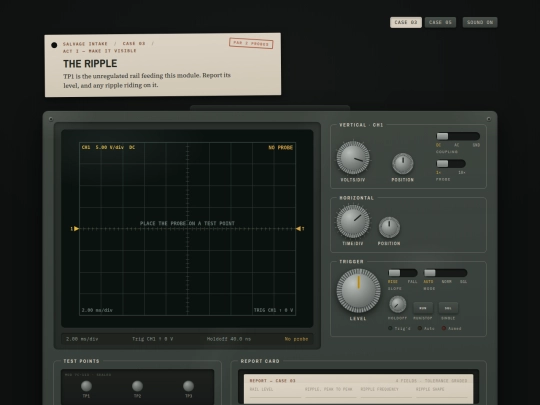This screenshot has width=540, height=405.
Task: Switch to the CASE 05 tab
Action: tap(440, 22)
